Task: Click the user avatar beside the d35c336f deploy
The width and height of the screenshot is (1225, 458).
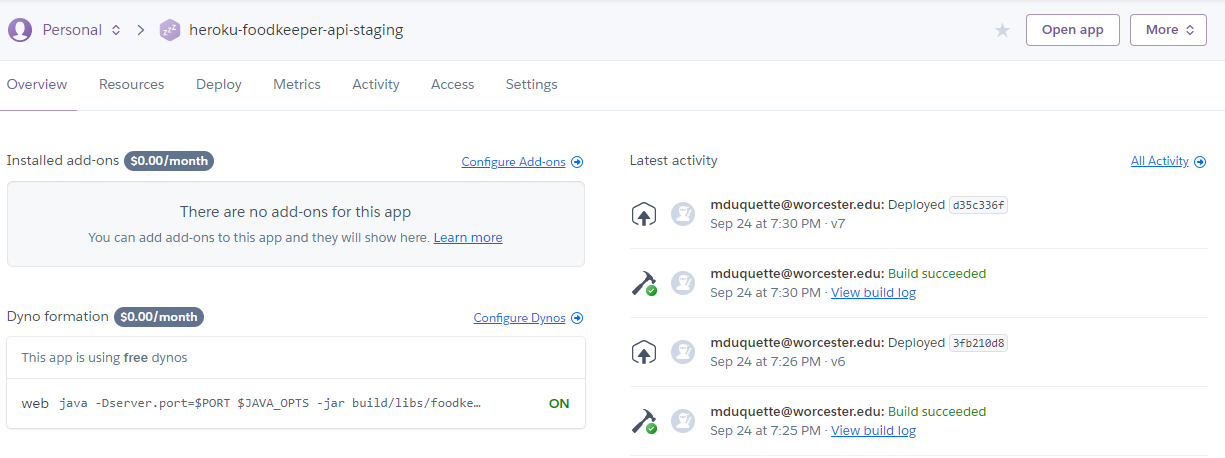Action: point(683,214)
